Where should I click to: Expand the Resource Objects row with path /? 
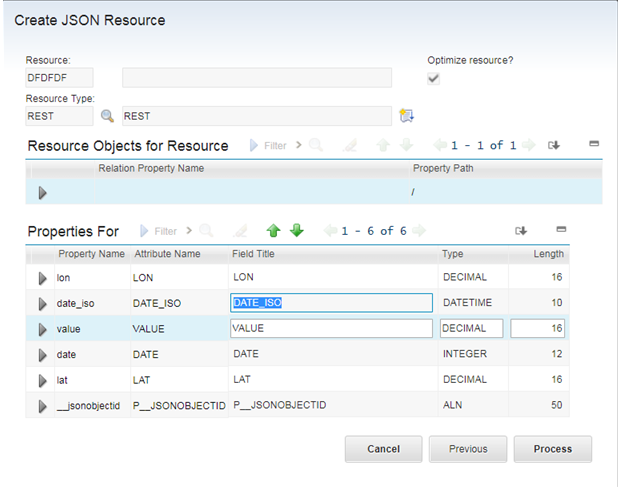click(x=43, y=193)
